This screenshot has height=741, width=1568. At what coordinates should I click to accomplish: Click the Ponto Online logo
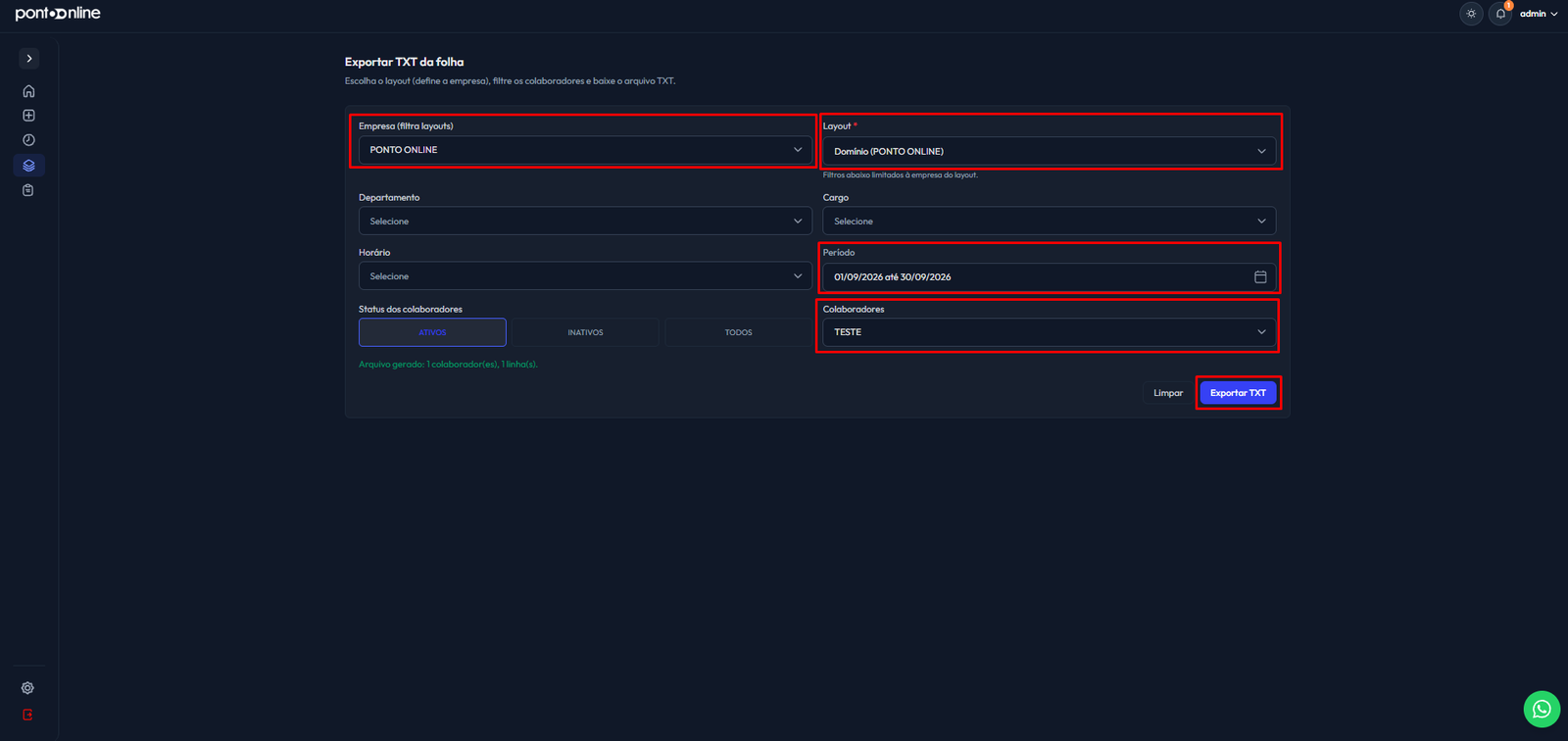point(58,14)
